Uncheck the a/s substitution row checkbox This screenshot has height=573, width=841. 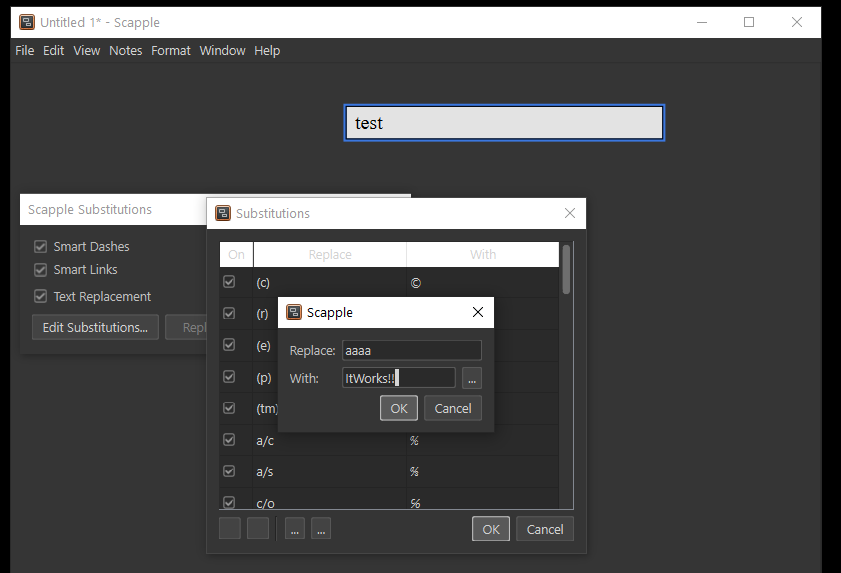pyautogui.click(x=229, y=471)
